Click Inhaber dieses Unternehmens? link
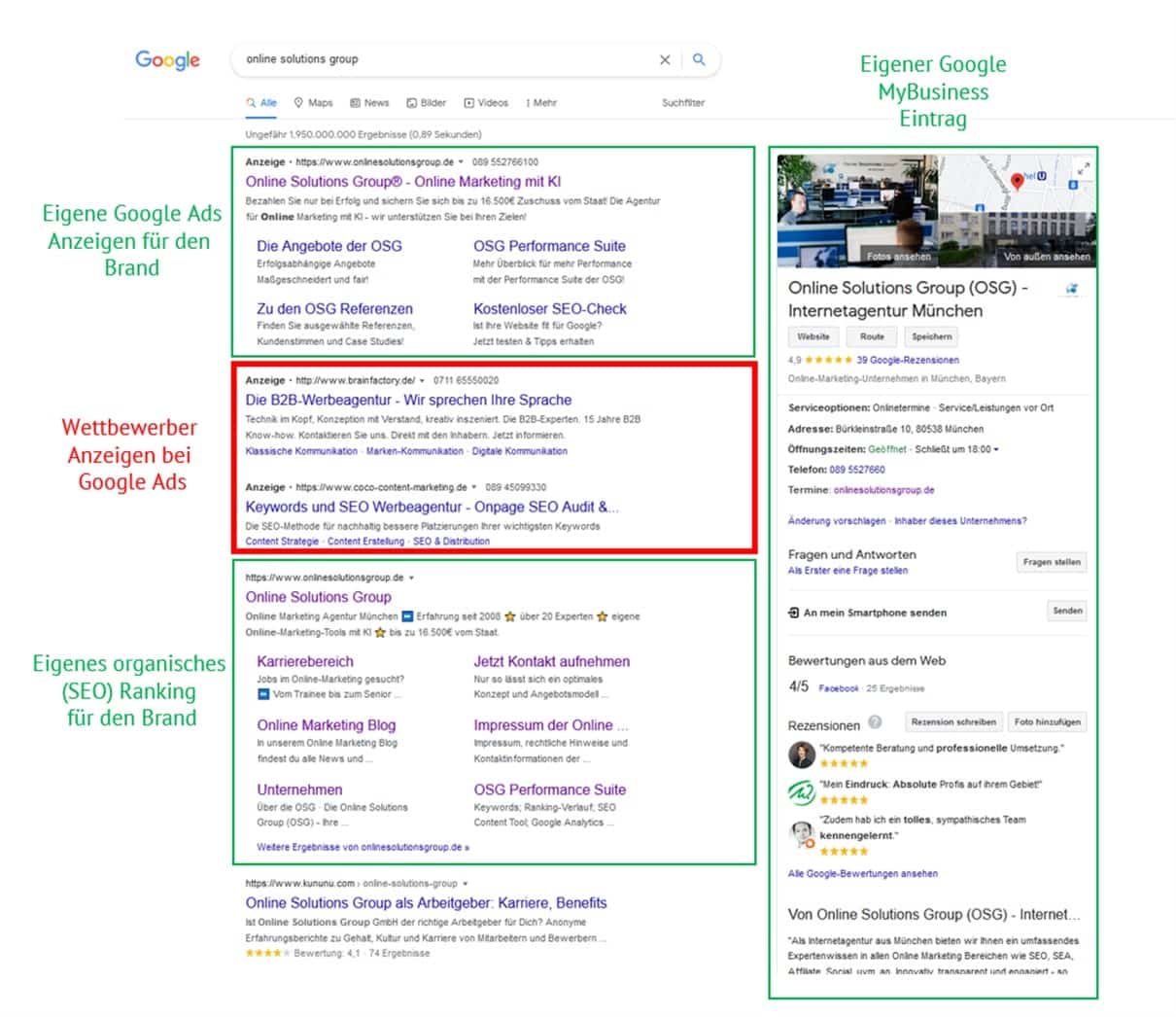 (x=960, y=521)
